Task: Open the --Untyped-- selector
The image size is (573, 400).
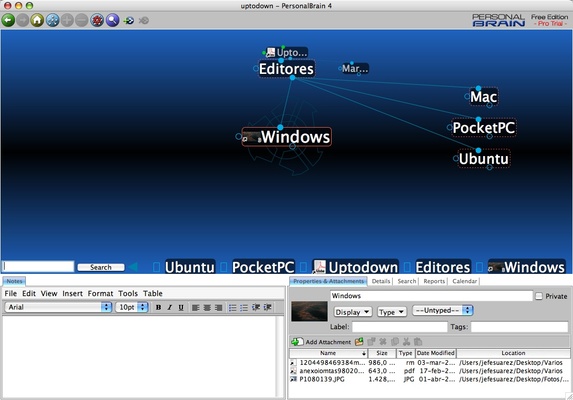Action: (443, 311)
